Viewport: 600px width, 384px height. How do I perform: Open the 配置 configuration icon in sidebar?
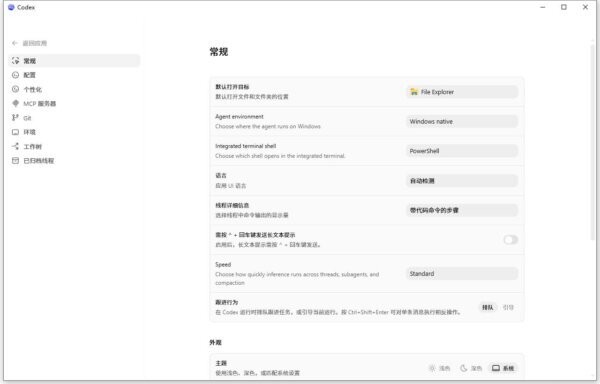click(x=15, y=75)
